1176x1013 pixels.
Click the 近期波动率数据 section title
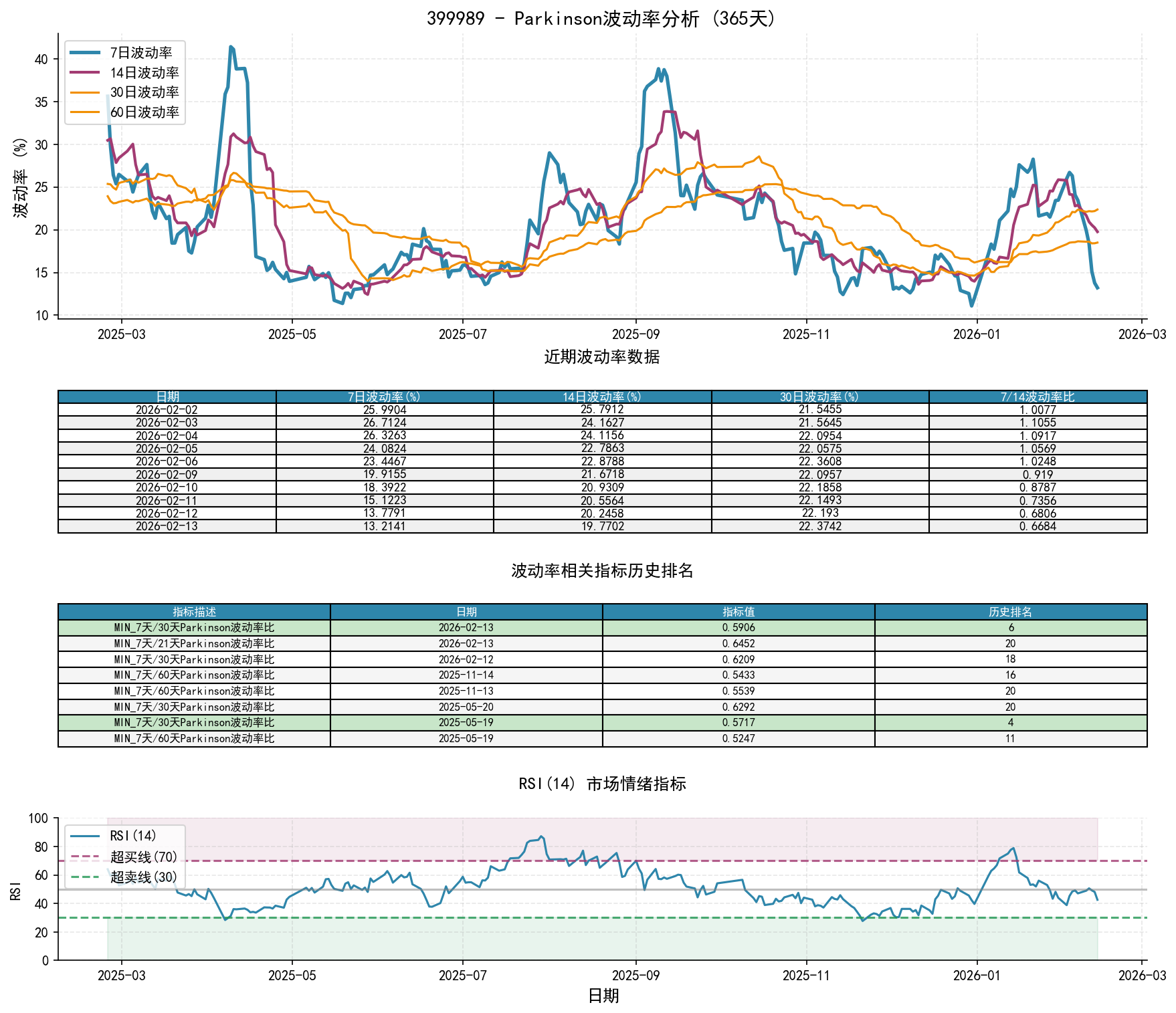point(602,357)
